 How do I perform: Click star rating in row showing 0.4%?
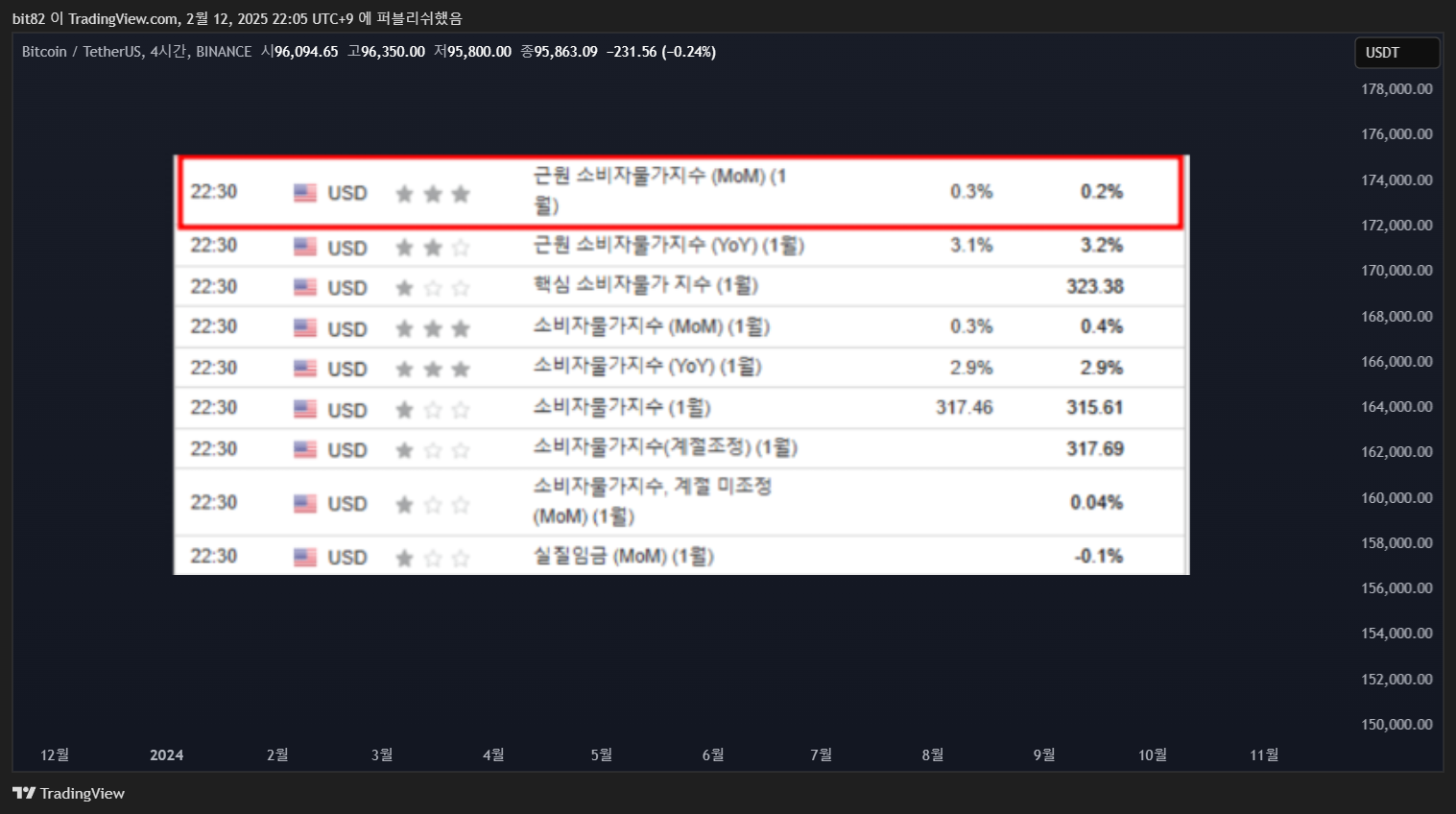(433, 329)
